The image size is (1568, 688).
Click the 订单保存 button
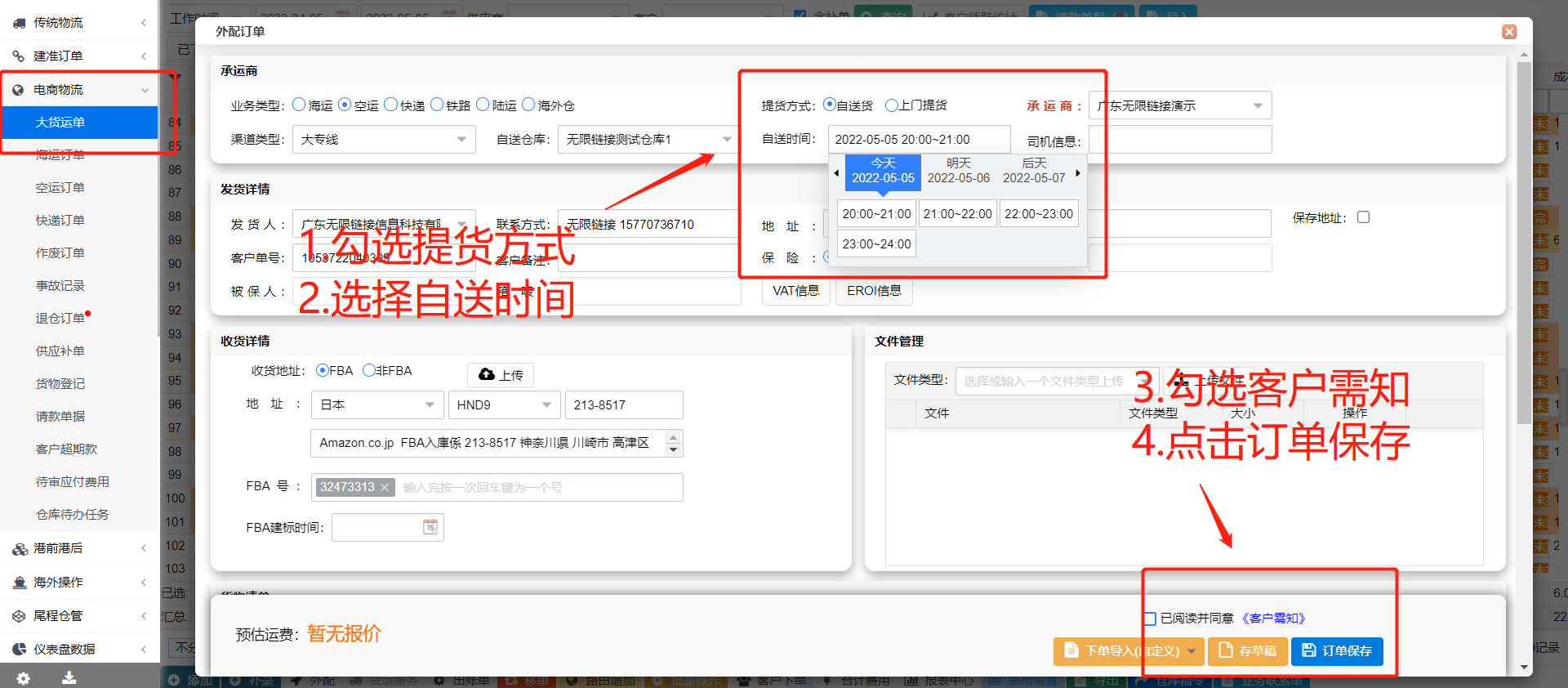[1336, 651]
